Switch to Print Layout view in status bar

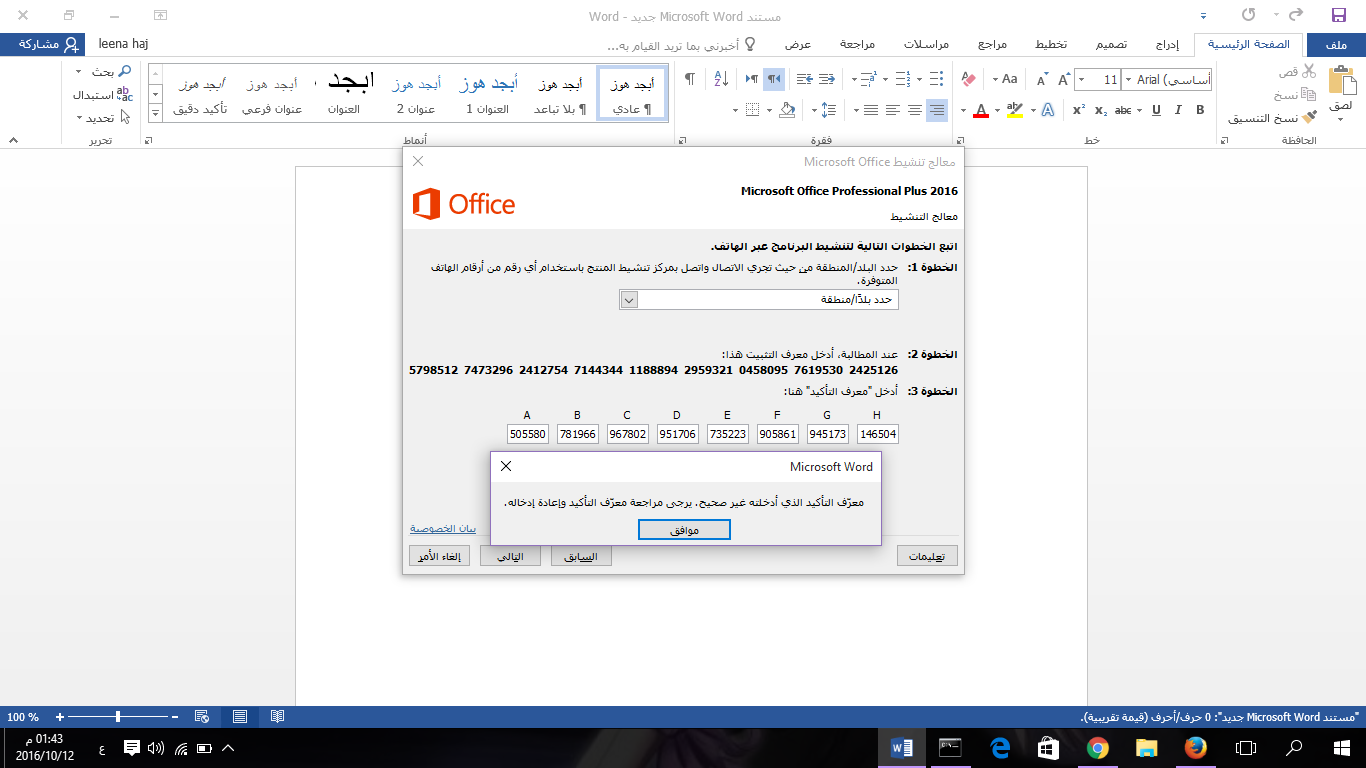(240, 716)
